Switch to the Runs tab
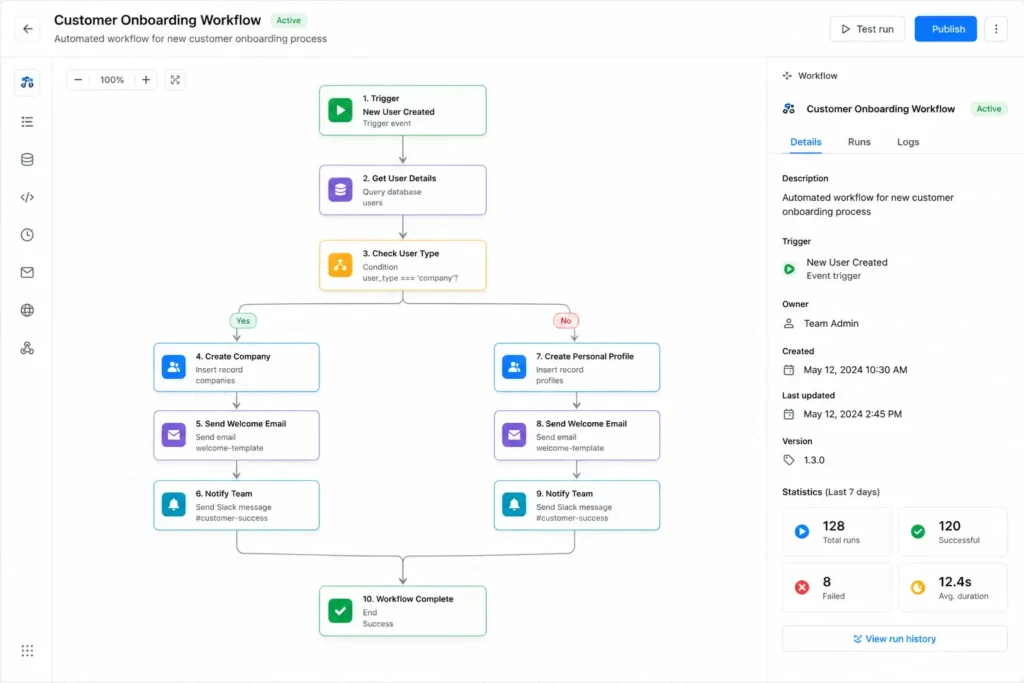This screenshot has width=1024, height=683. pyautogui.click(x=859, y=142)
